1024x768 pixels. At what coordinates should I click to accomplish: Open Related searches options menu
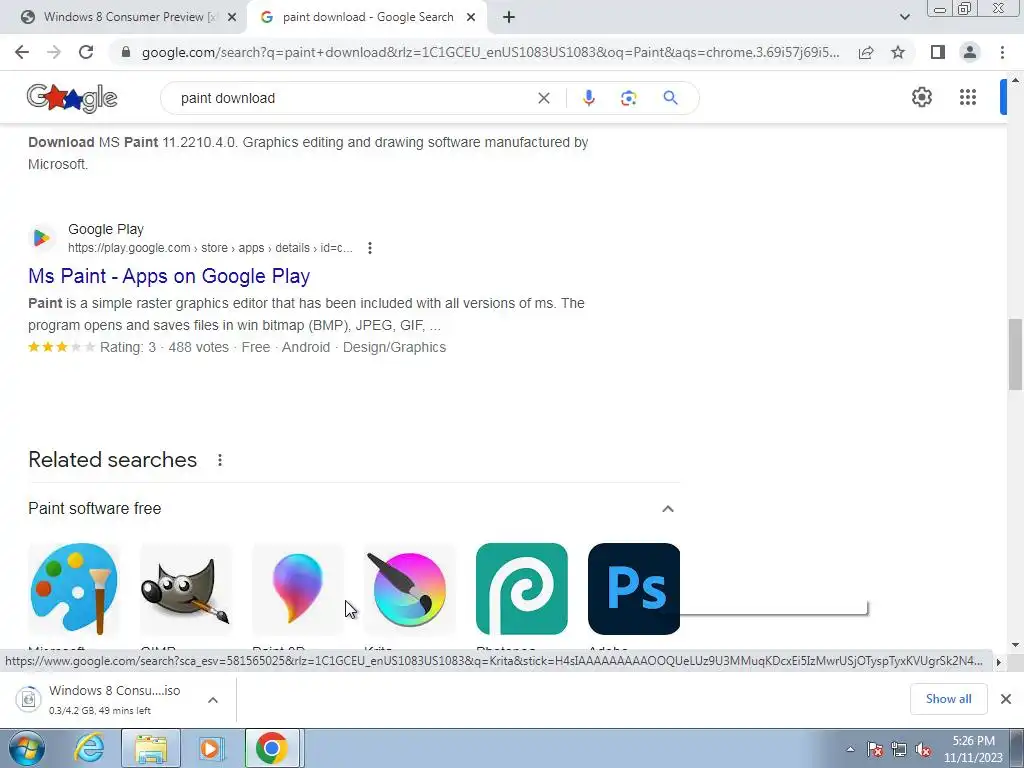[220, 460]
